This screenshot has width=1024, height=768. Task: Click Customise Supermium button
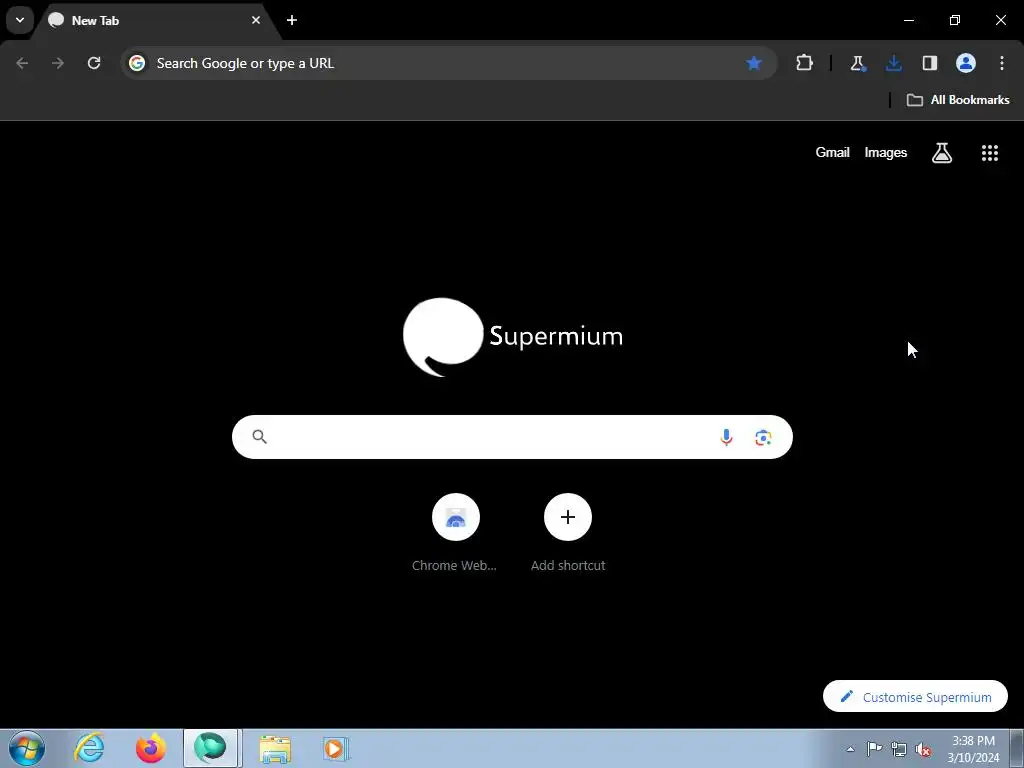pyautogui.click(x=915, y=696)
